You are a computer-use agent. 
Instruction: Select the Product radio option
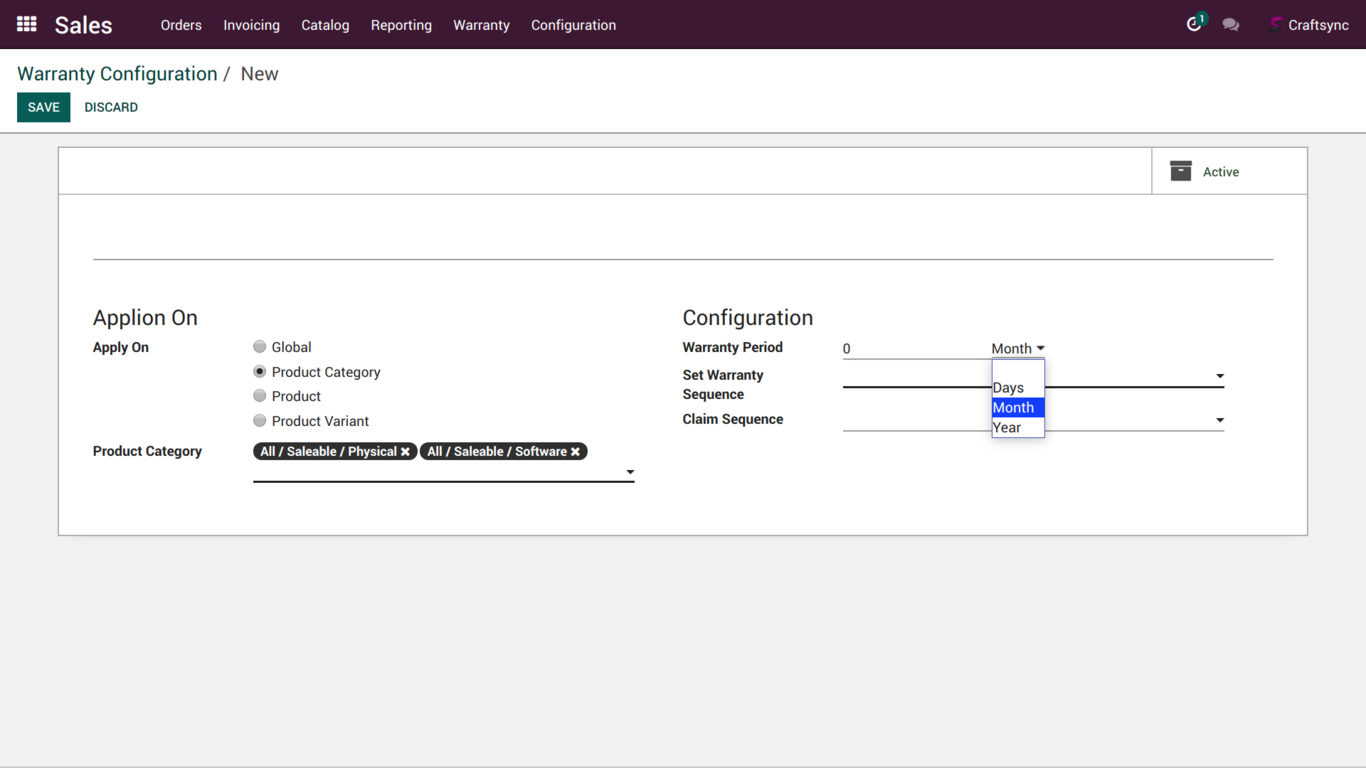260,396
